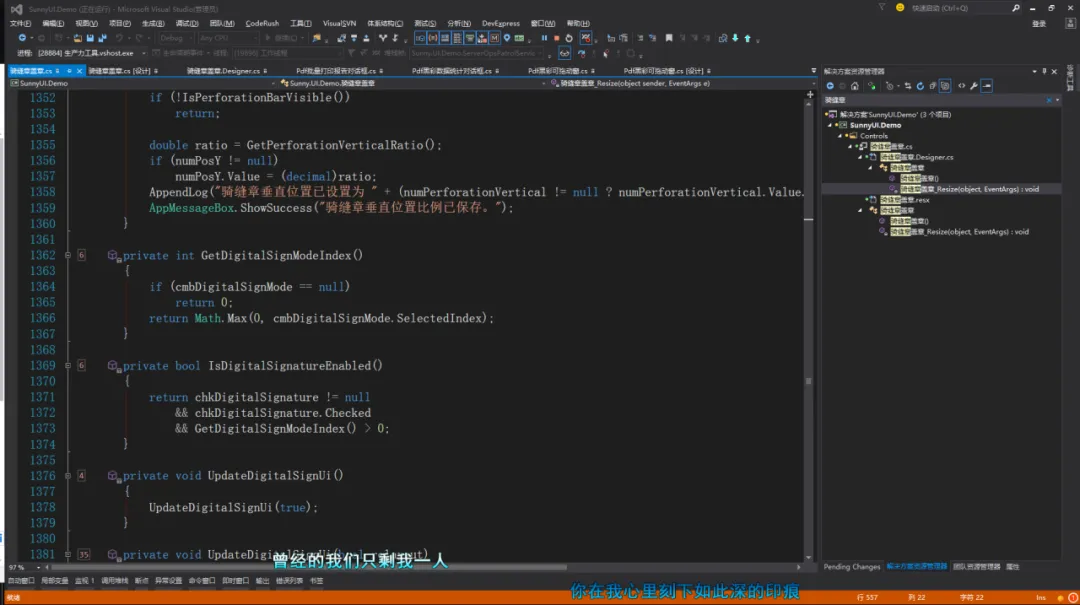Click the Back arrow icon in Solution Explorer
1080x605 pixels.
point(830,86)
